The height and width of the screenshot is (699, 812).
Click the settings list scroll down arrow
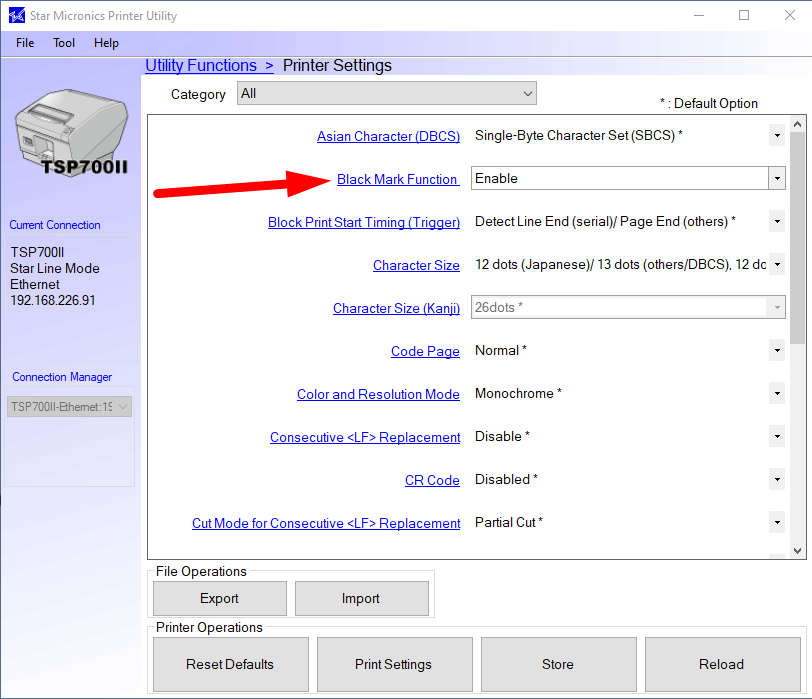[798, 551]
